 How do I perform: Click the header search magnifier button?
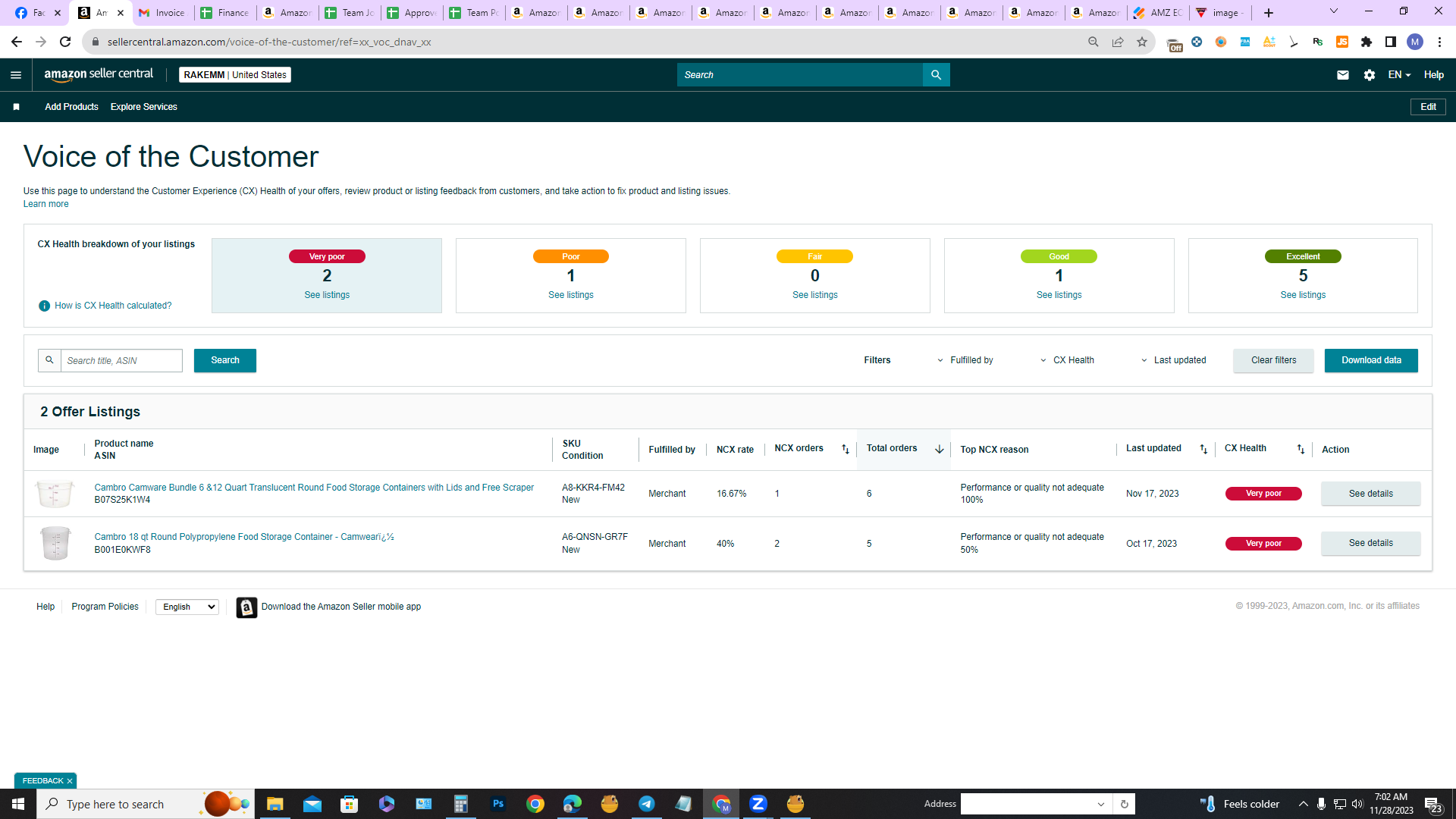pyautogui.click(x=936, y=74)
